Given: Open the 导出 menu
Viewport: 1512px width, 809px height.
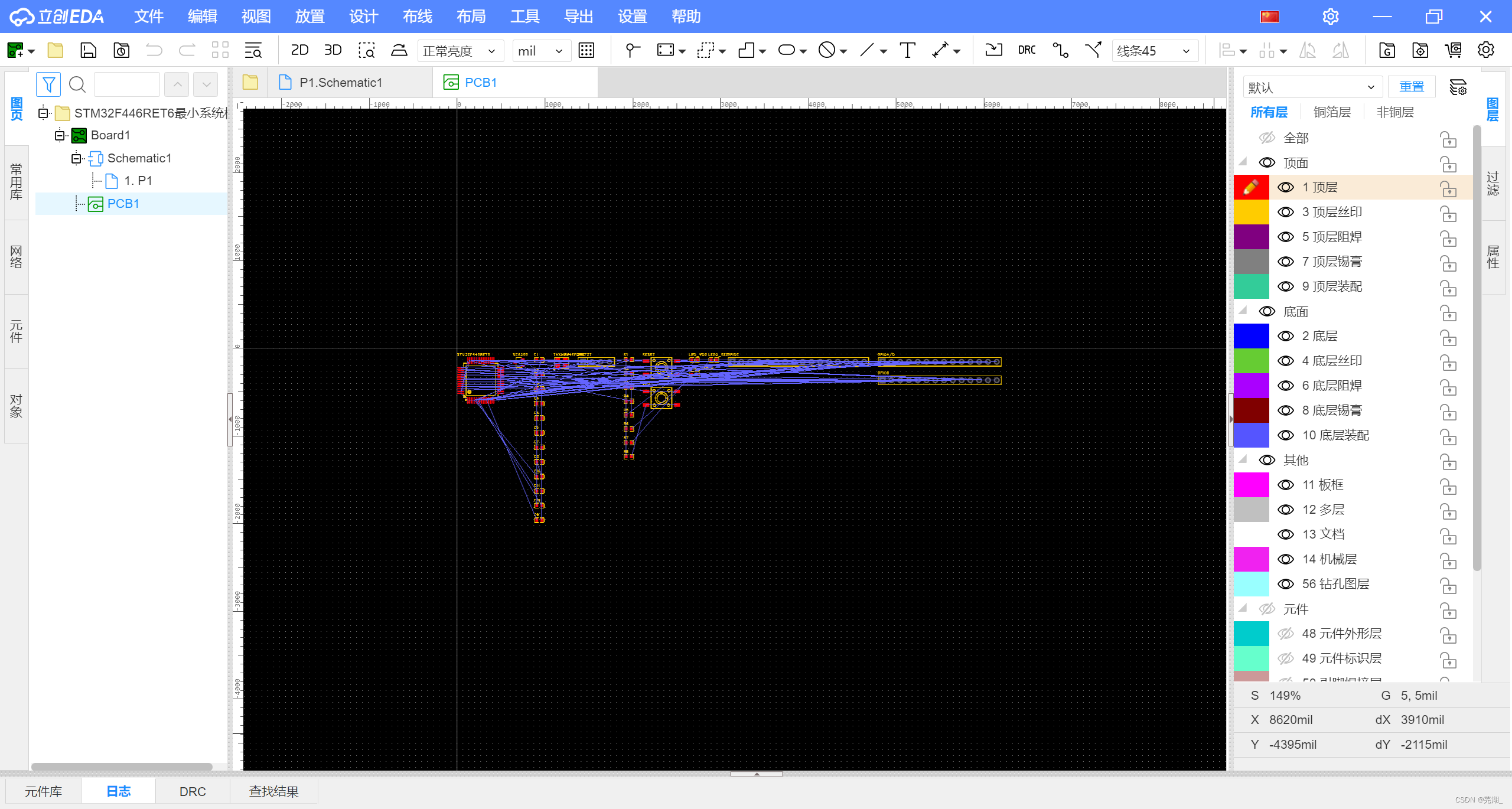Looking at the screenshot, I should [x=578, y=17].
